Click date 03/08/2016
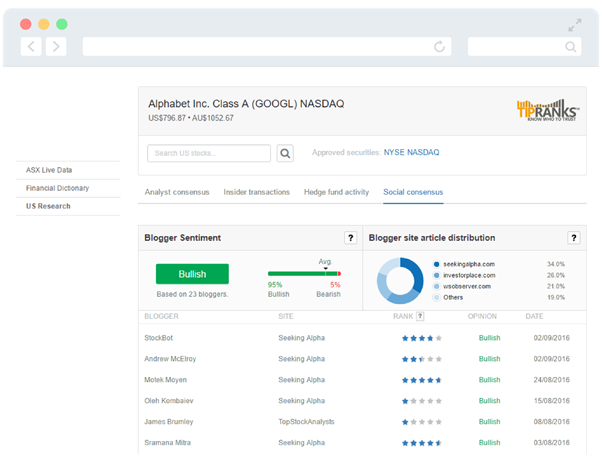 click(552, 443)
